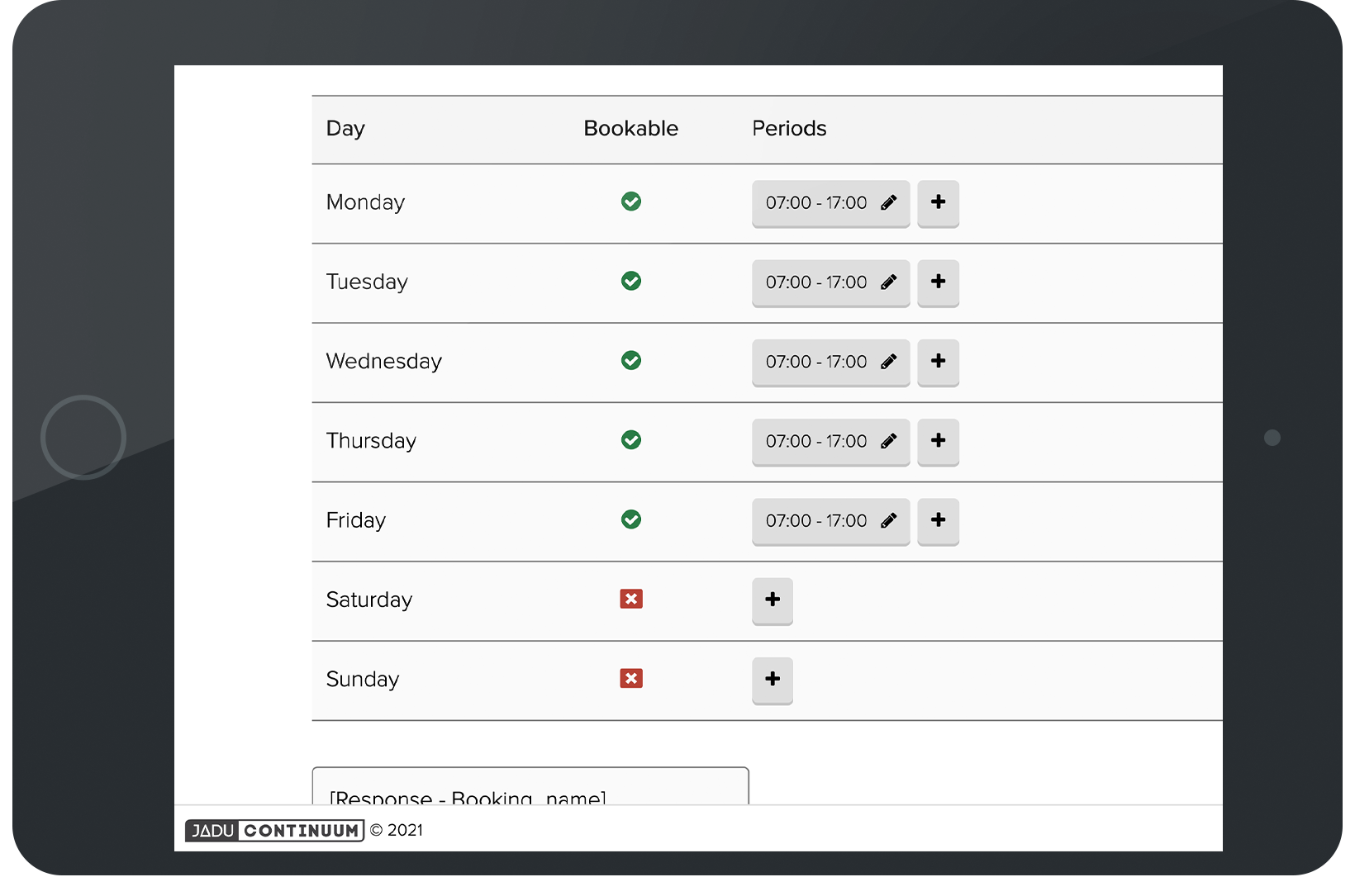This screenshot has height=896, width=1355.
Task: Click Wednesday's green bookable checkmark
Action: click(631, 360)
